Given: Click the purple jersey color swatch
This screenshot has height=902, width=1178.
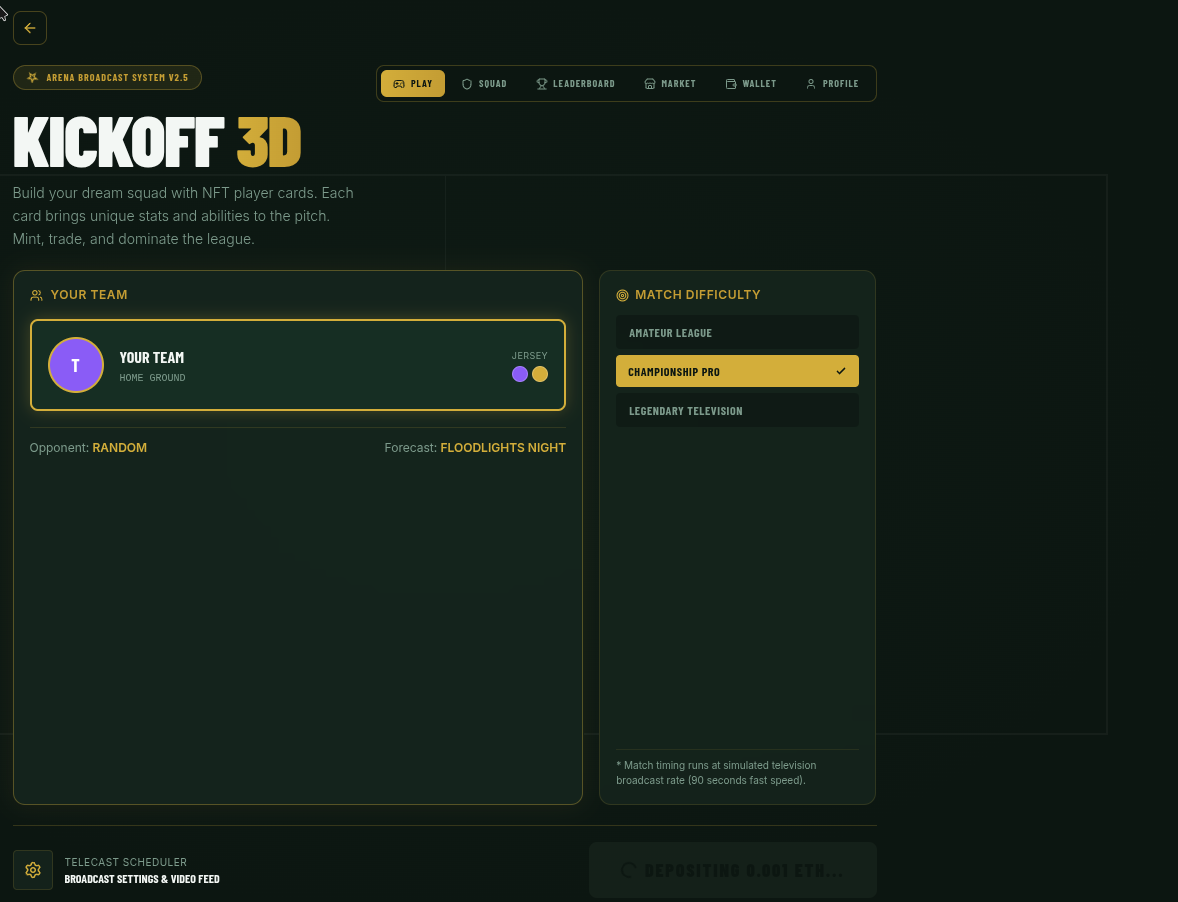Looking at the screenshot, I should [x=520, y=374].
